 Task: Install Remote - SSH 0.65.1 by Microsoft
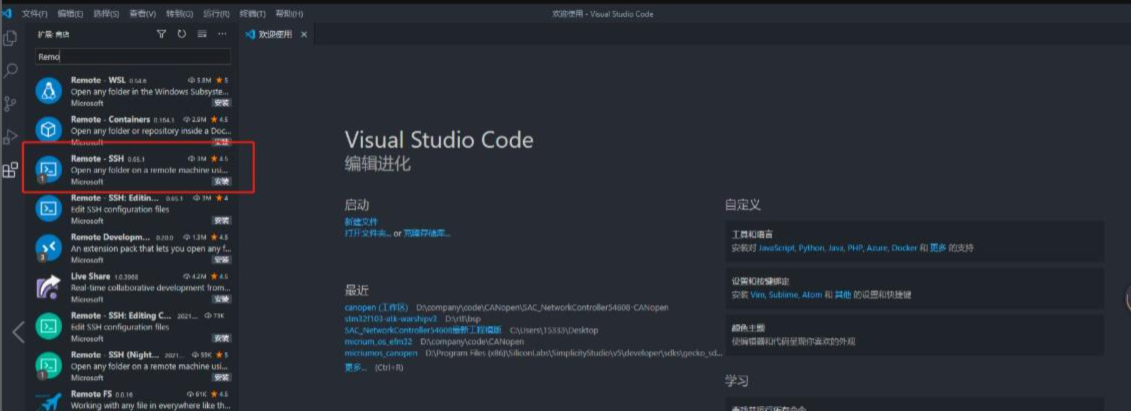tap(221, 182)
